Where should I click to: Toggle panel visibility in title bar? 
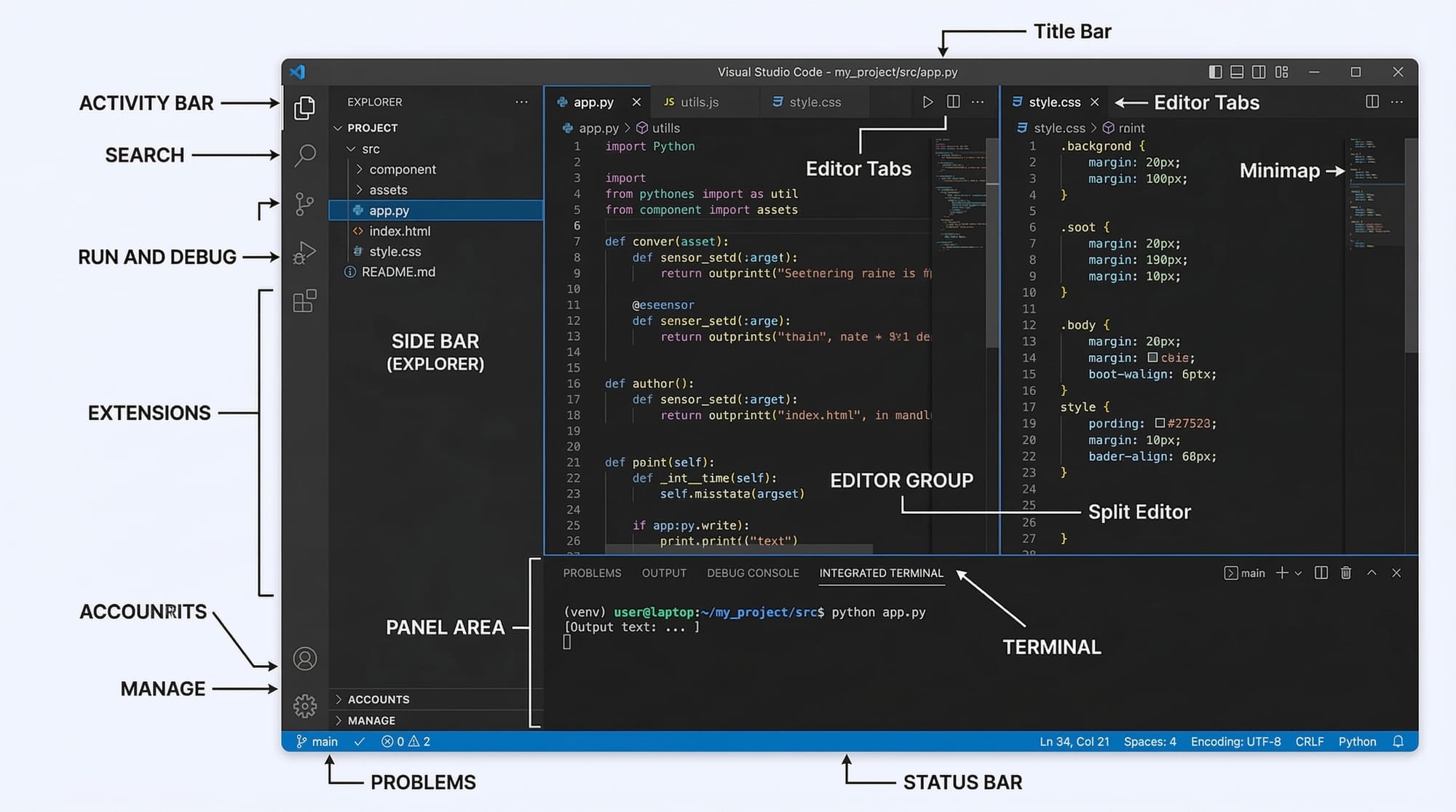pyautogui.click(x=1237, y=72)
